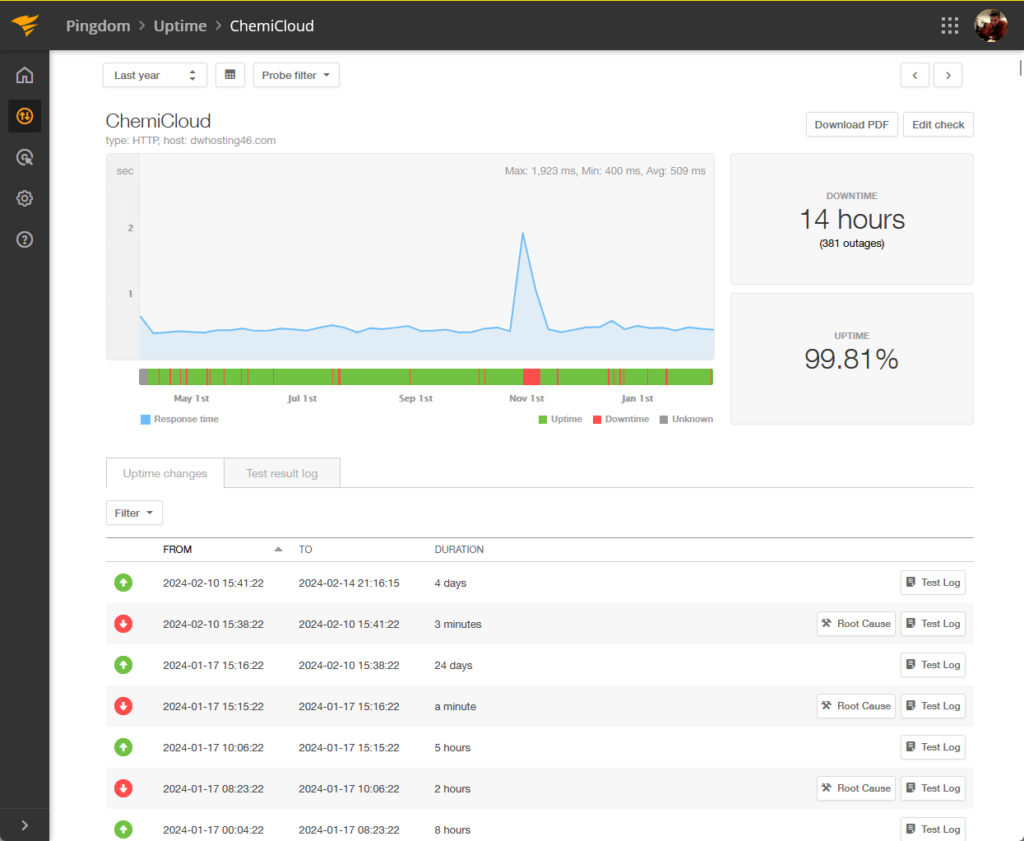
Task: Click a red downtime marker on the timeline bar
Action: 531,376
